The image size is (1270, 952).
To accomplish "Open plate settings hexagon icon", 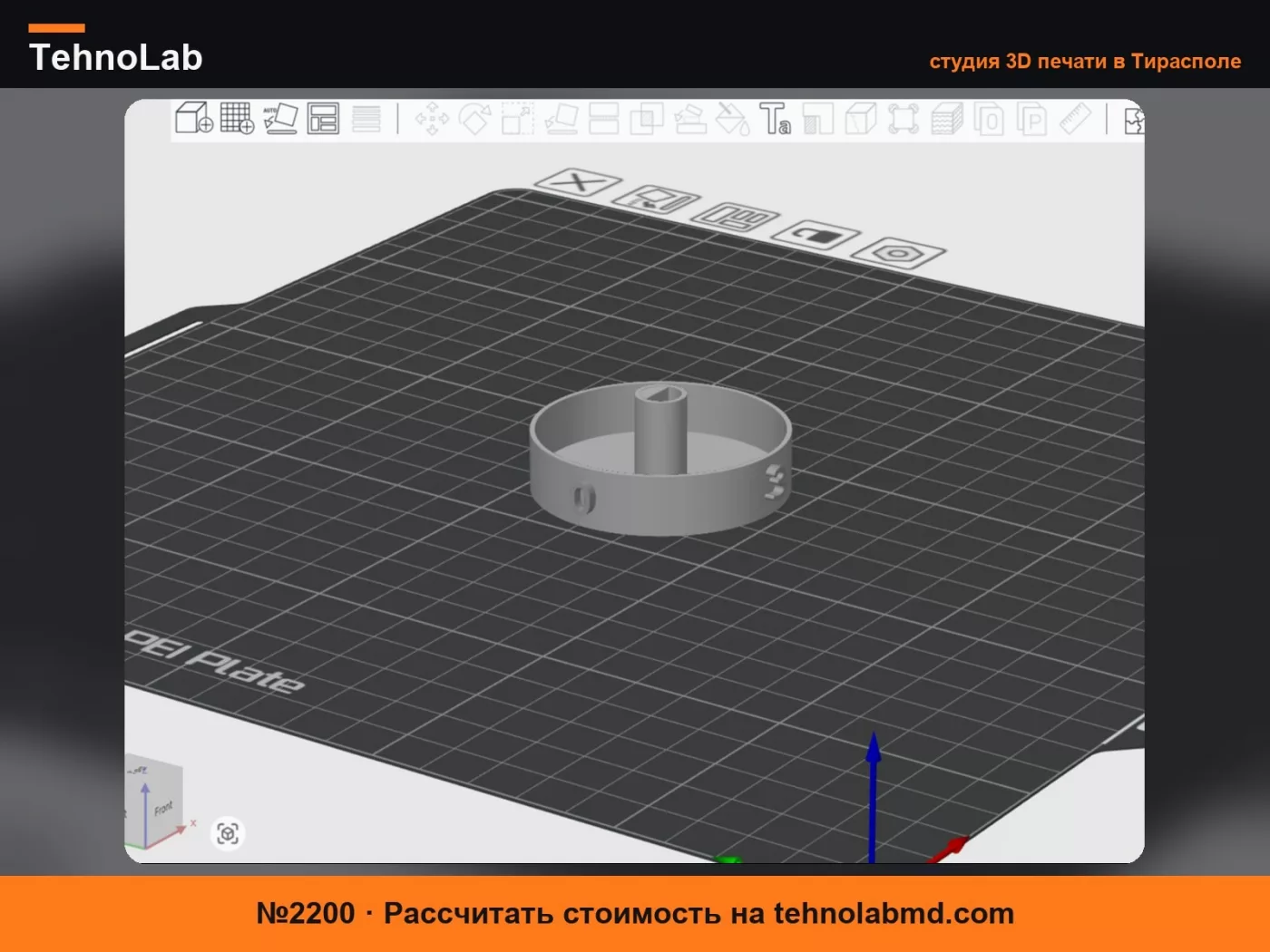I will pyautogui.click(x=898, y=253).
